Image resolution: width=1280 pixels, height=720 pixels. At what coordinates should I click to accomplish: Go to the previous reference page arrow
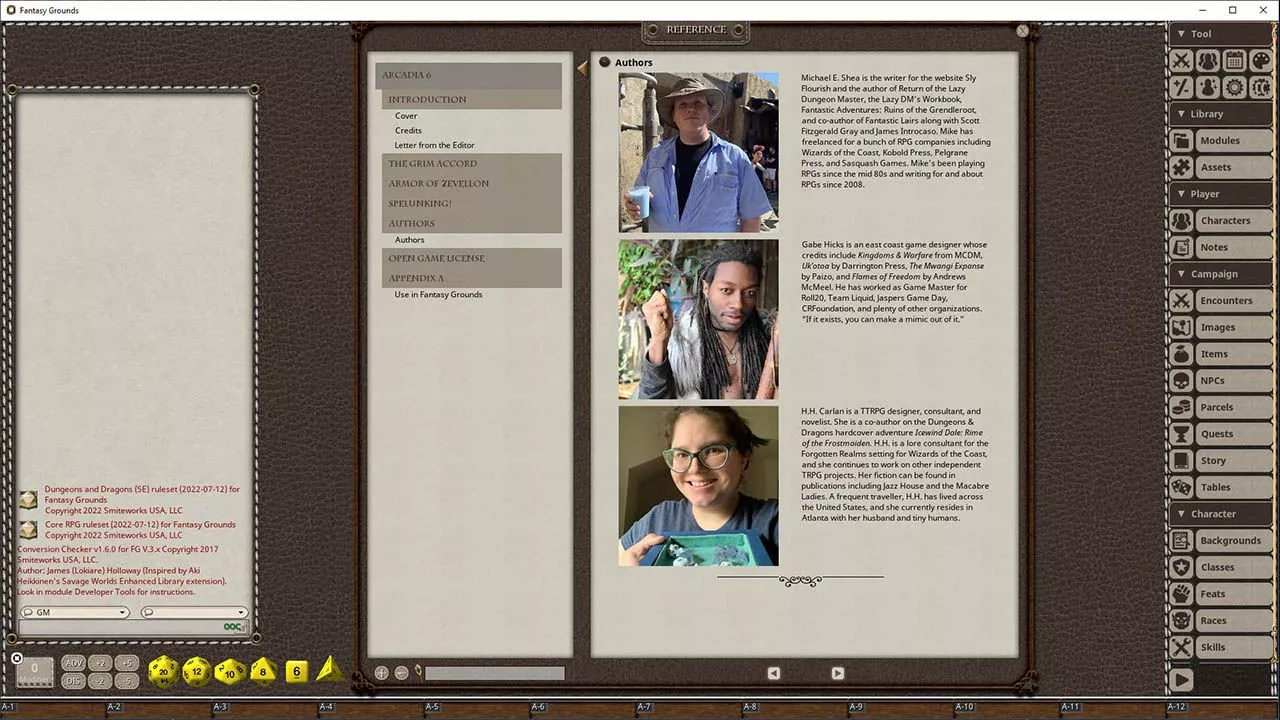[x=773, y=673]
